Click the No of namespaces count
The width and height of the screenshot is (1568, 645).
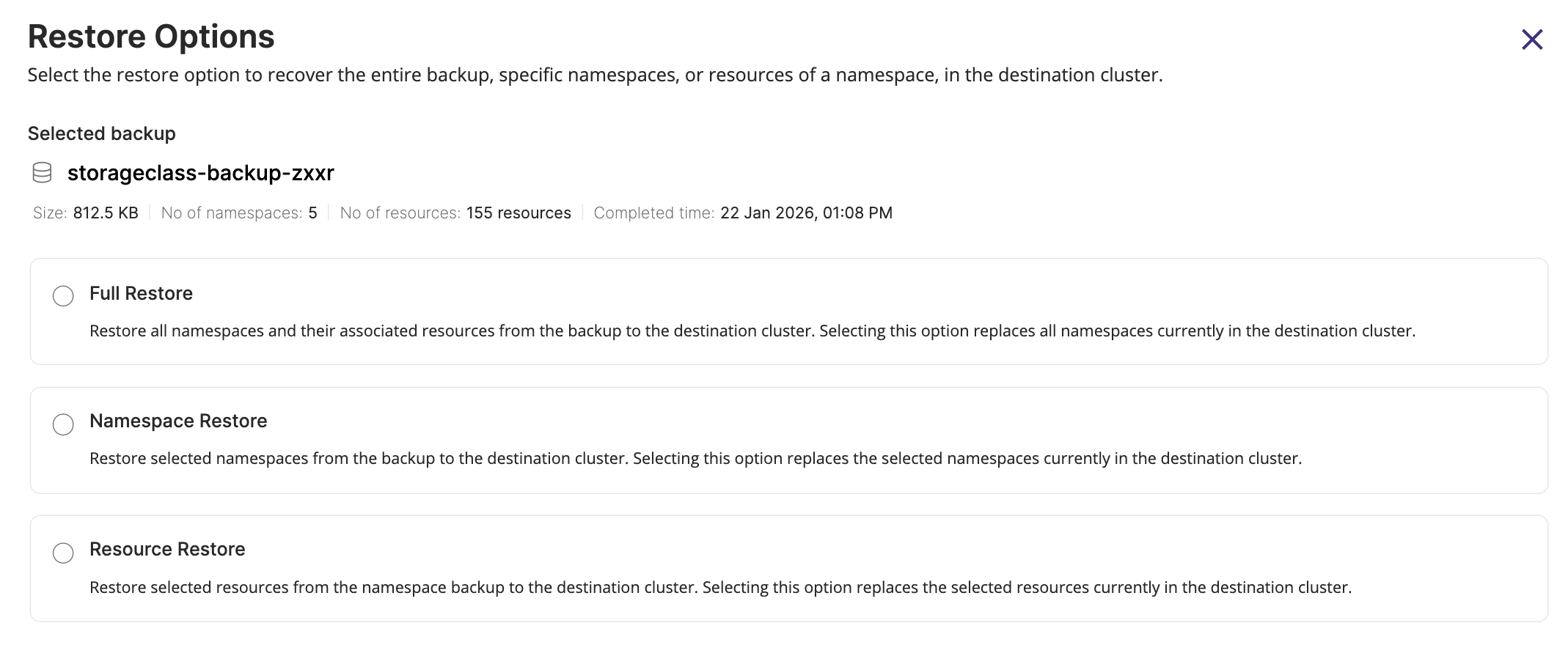point(312,213)
